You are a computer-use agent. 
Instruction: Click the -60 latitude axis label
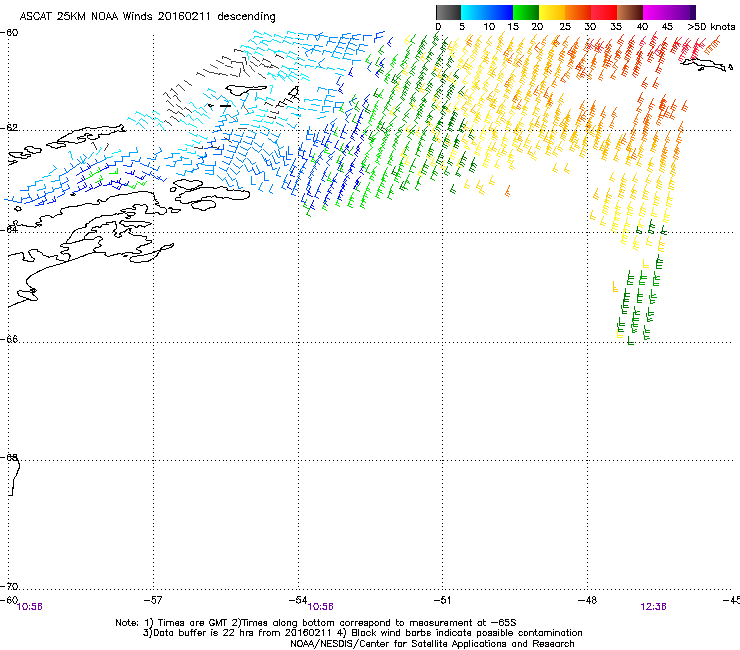[x=10, y=33]
